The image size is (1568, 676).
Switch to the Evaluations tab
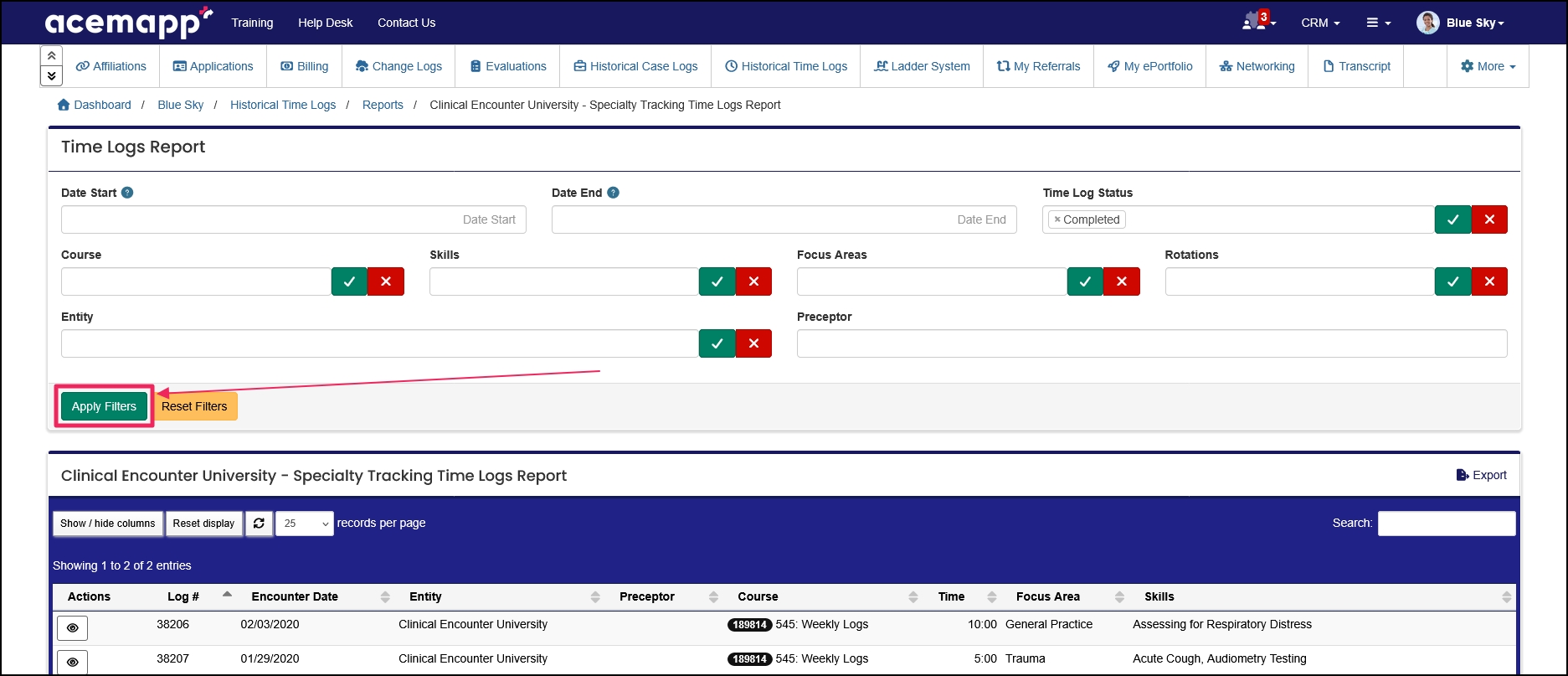(x=507, y=66)
